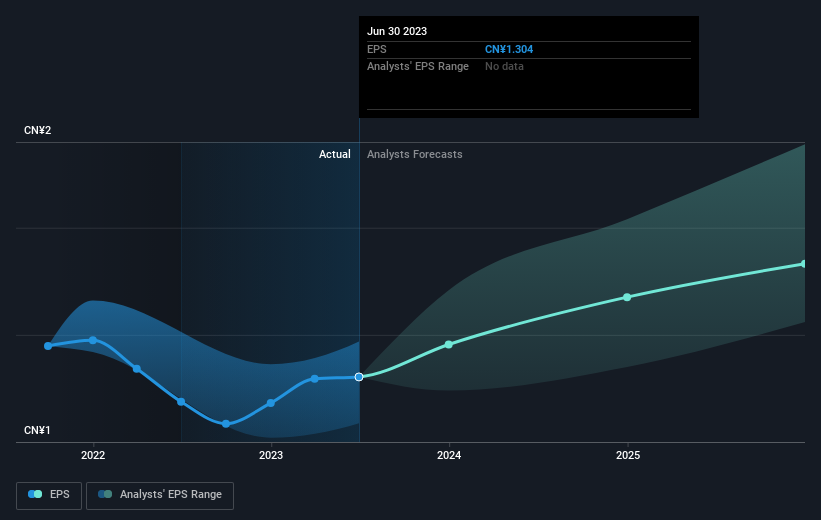Click the EPS point just before Jun 2023
Viewport: 821px width, 520px height.
tap(315, 379)
